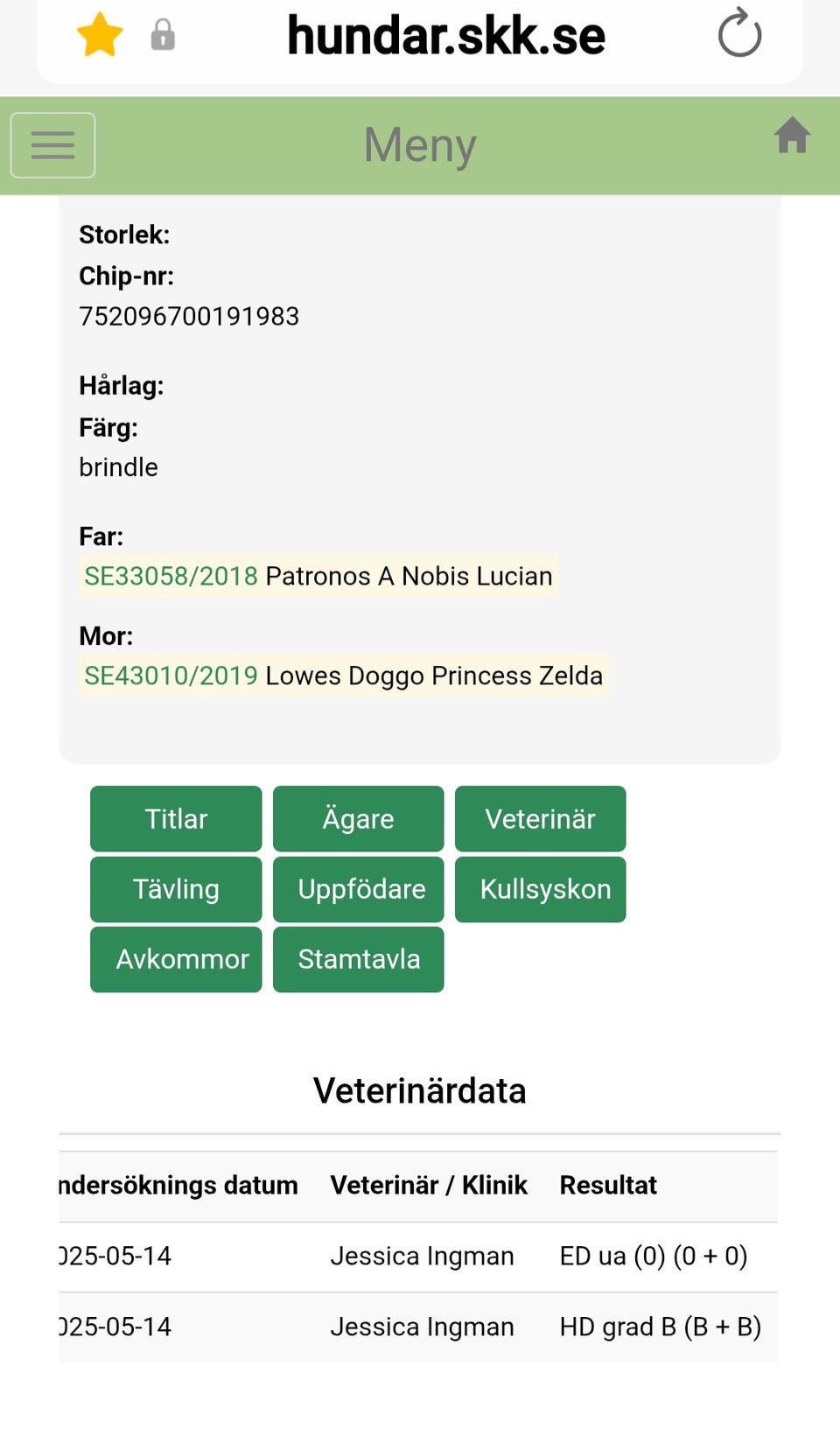The height and width of the screenshot is (1450, 840).
Task: Tap the padlock site security icon
Action: click(163, 35)
